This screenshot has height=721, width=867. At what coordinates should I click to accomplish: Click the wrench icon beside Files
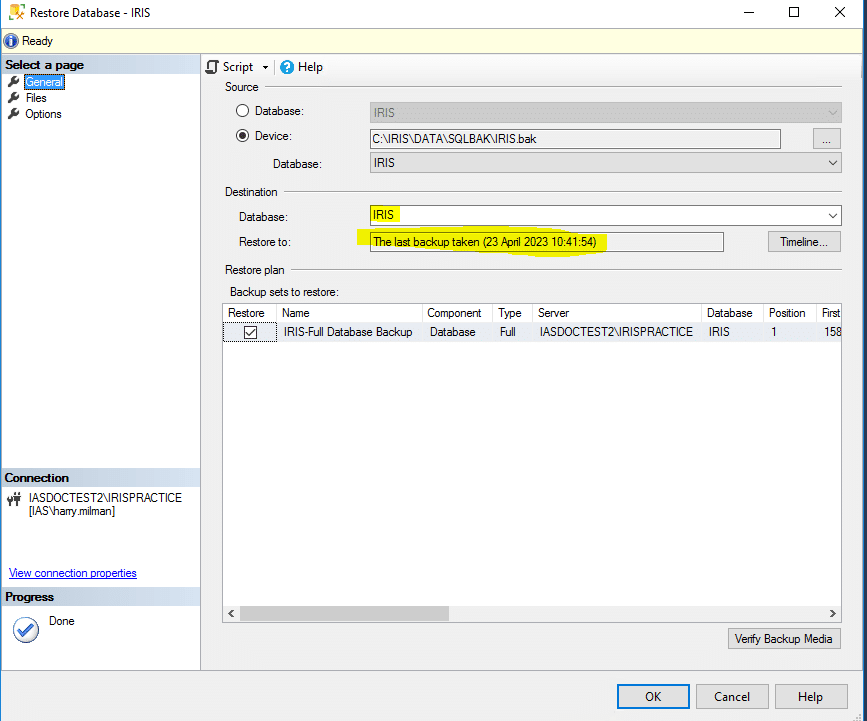tap(14, 98)
